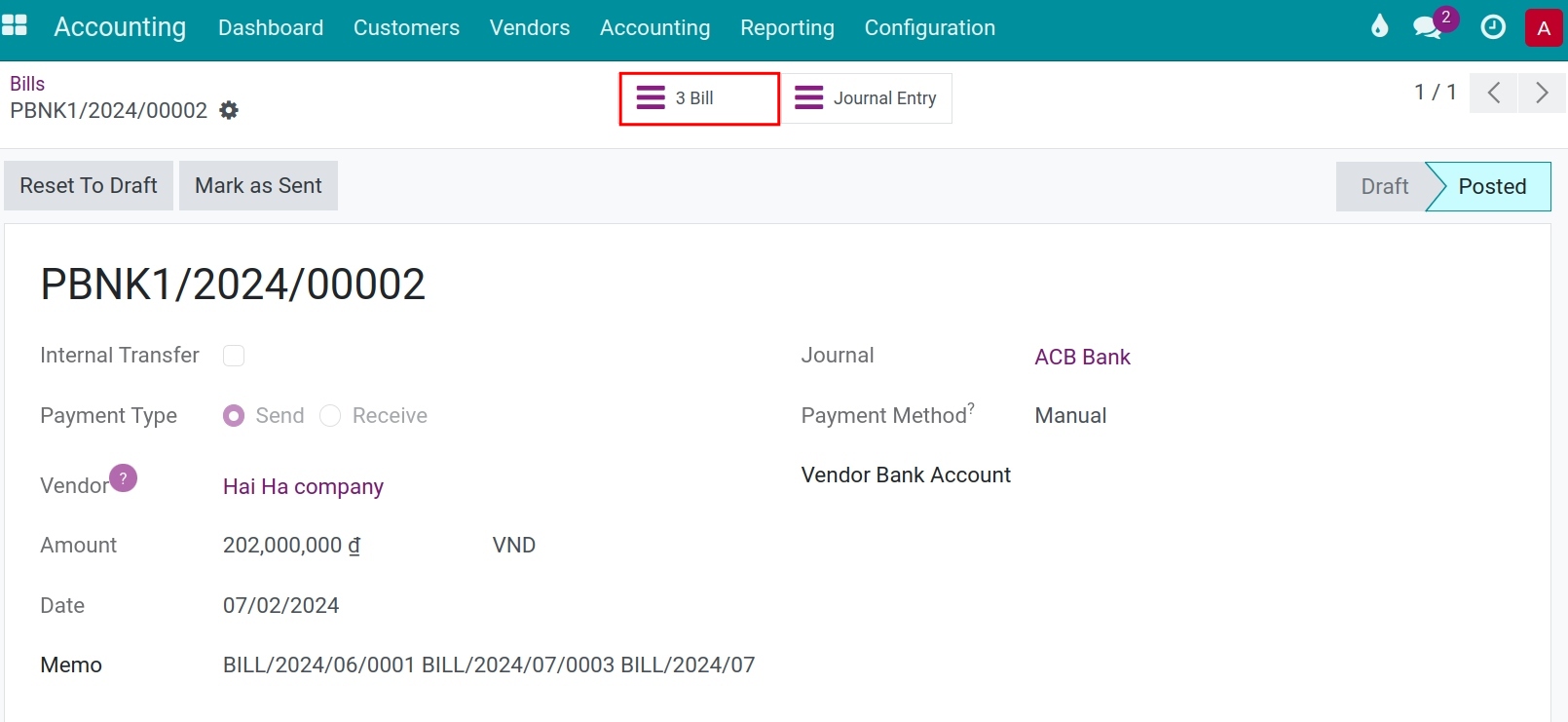Open the apps grid home menu icon
This screenshot has height=722, width=1568.
14,26
